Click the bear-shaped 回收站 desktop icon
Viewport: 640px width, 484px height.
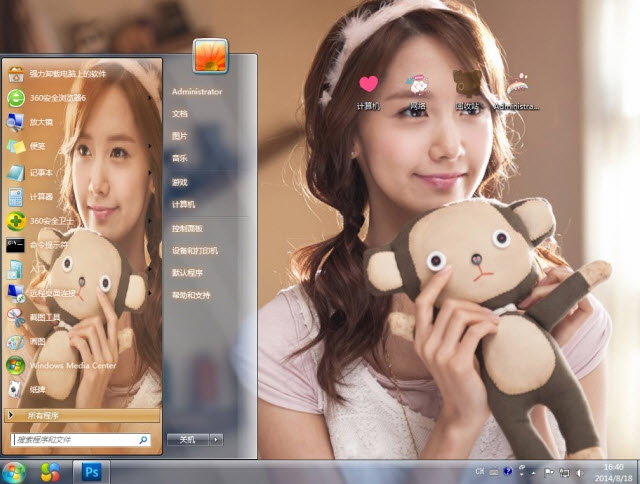tap(467, 91)
